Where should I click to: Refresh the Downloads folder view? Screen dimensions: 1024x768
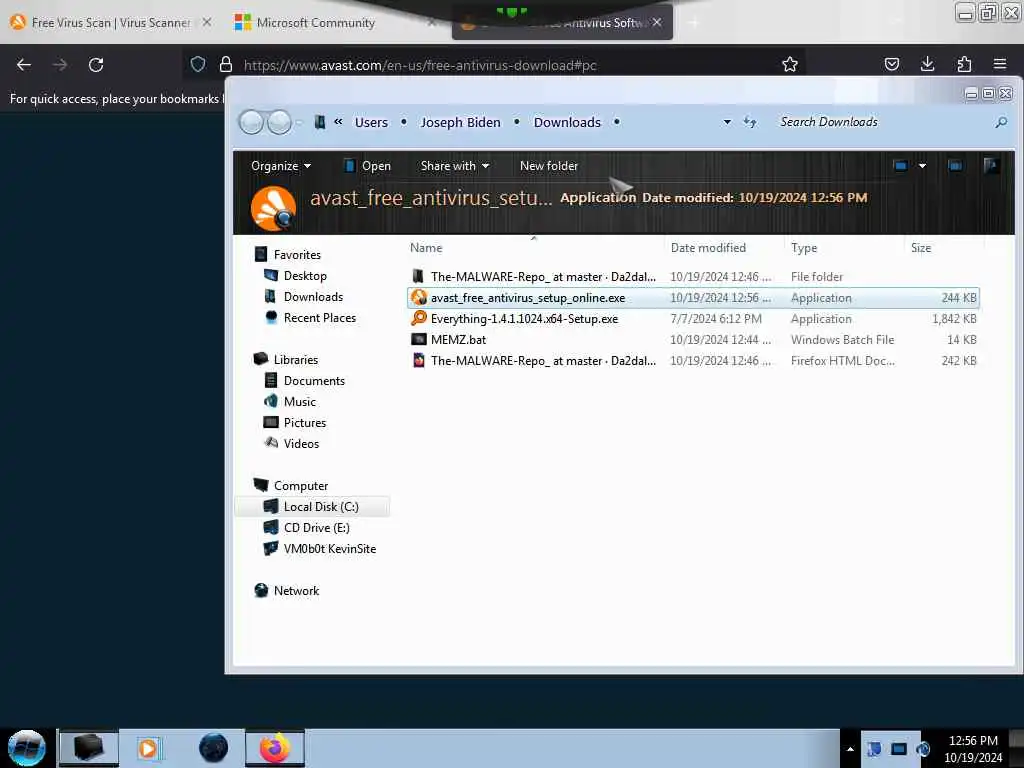tap(750, 122)
